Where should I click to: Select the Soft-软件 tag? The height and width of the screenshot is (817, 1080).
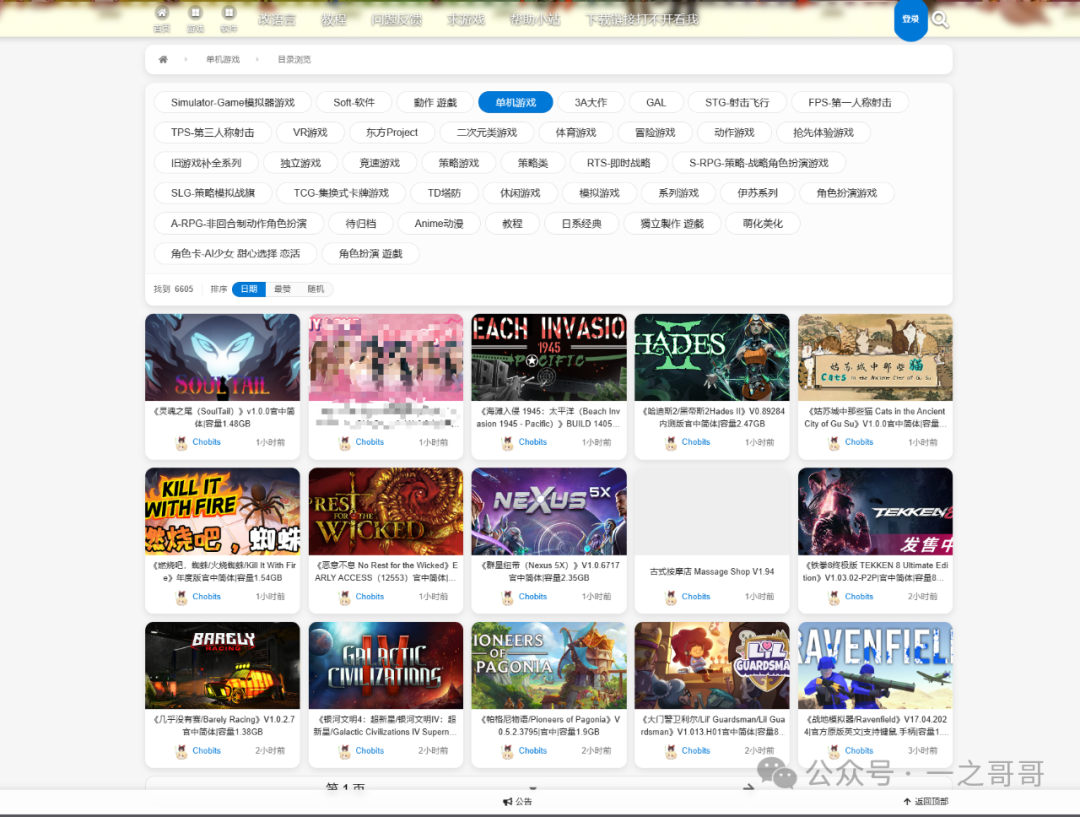click(354, 103)
